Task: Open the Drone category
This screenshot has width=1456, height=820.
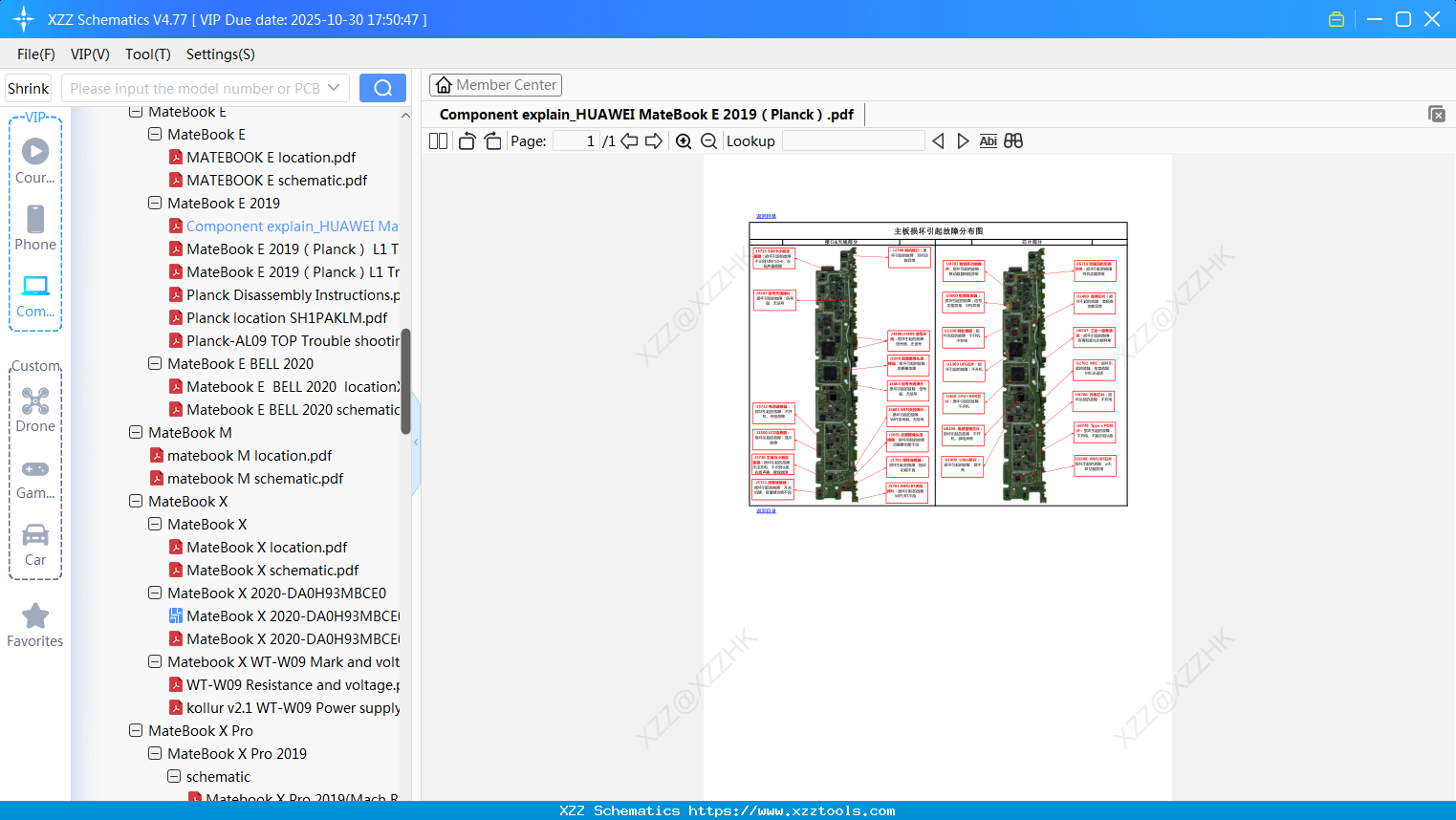Action: (x=35, y=410)
